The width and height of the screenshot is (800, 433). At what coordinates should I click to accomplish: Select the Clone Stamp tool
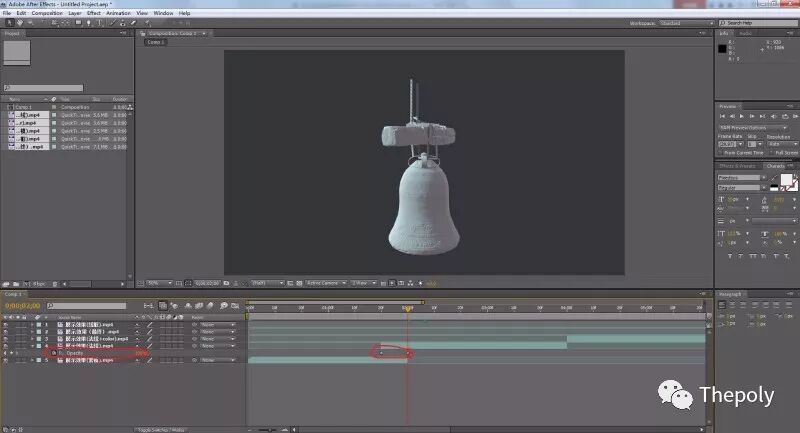[x=122, y=23]
